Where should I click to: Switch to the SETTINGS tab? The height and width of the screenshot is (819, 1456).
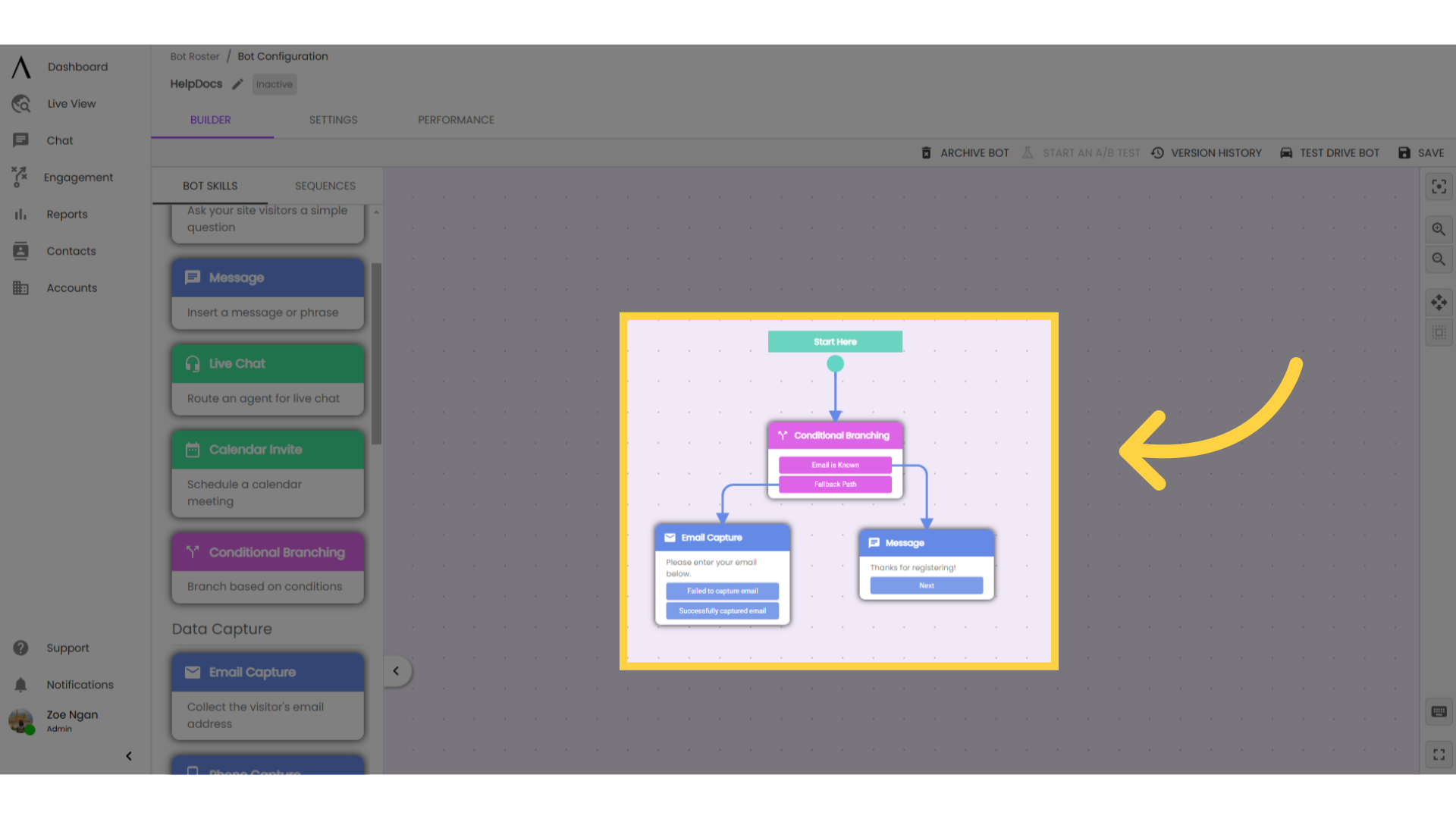[x=334, y=120]
